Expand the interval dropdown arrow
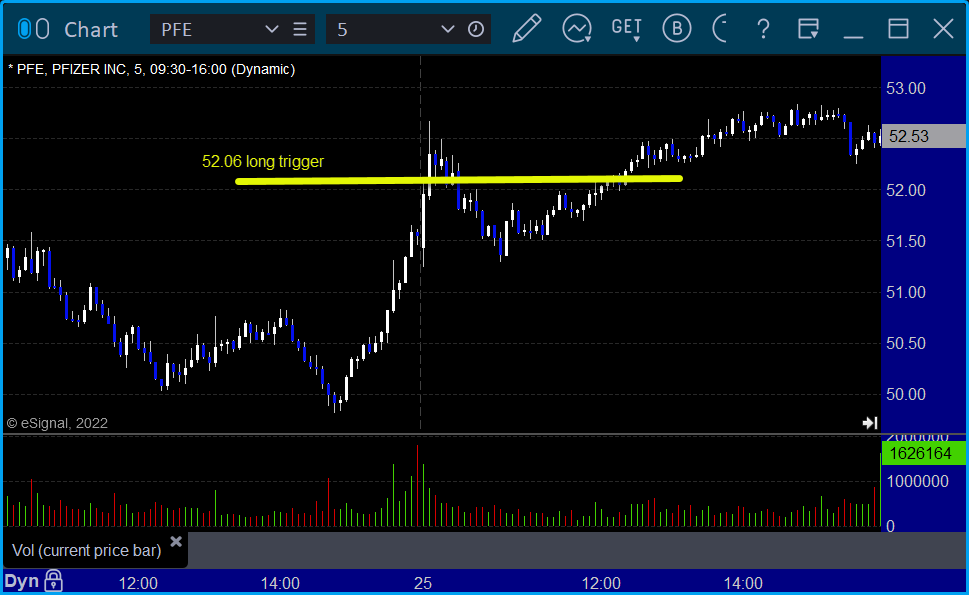Viewport: 969px width, 595px height. [448, 29]
